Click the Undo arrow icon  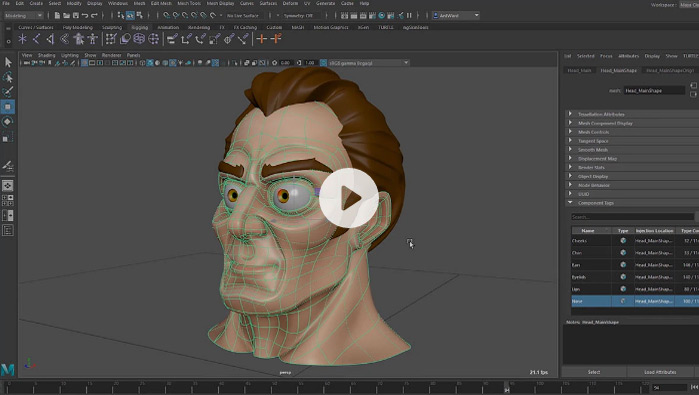(x=85, y=16)
